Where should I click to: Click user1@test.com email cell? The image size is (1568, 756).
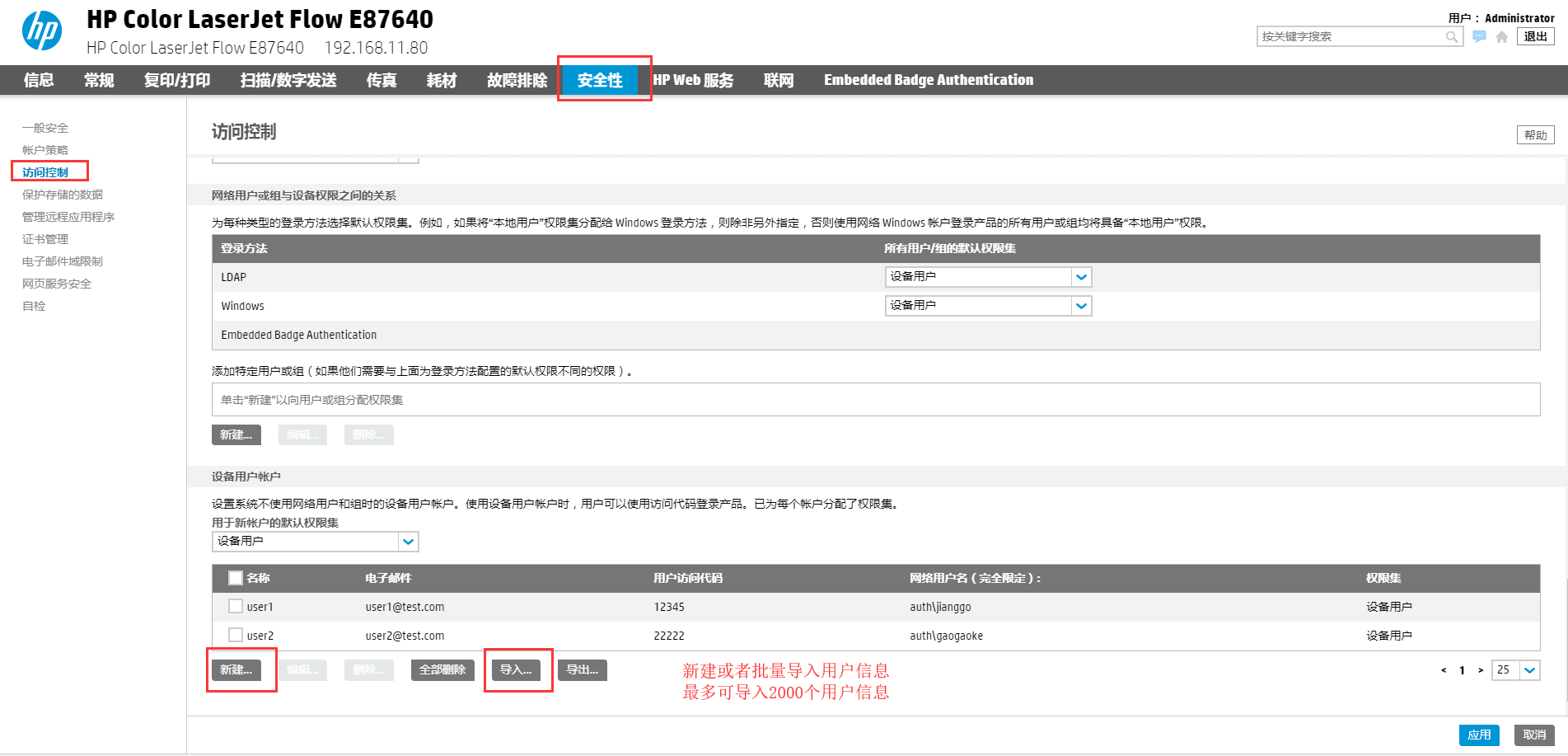[x=405, y=607]
